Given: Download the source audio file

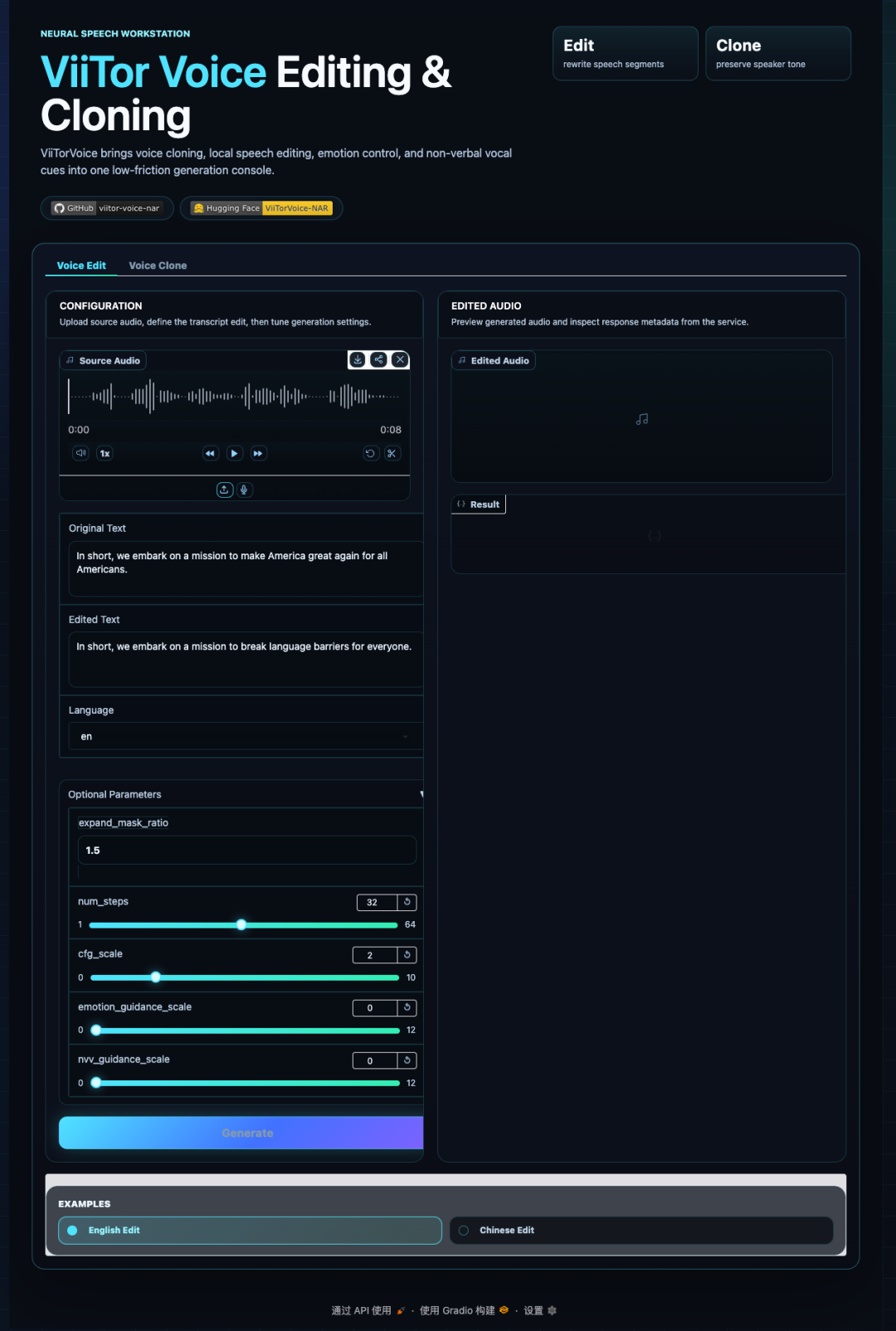Looking at the screenshot, I should [x=358, y=359].
